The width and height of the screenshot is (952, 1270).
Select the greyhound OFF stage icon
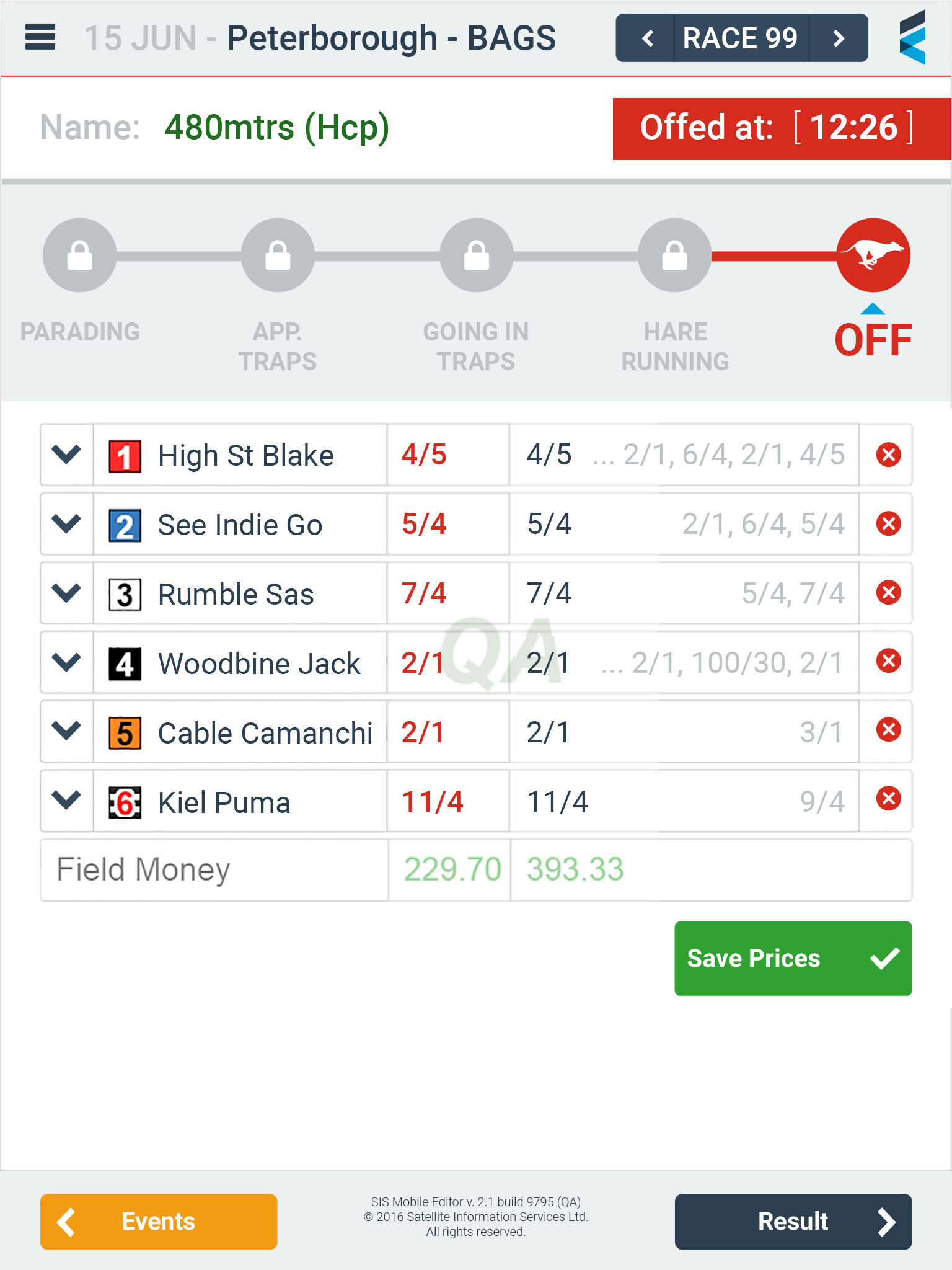point(873,255)
